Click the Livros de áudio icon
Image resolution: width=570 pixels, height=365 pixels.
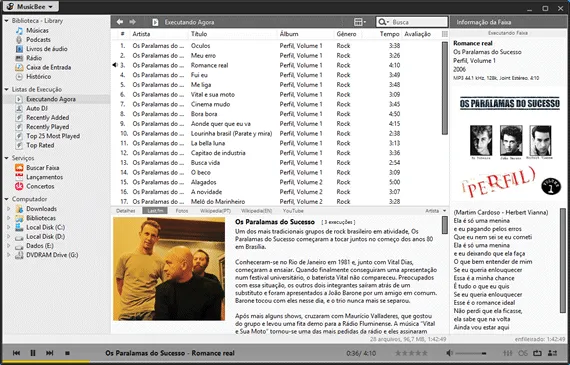(19, 49)
